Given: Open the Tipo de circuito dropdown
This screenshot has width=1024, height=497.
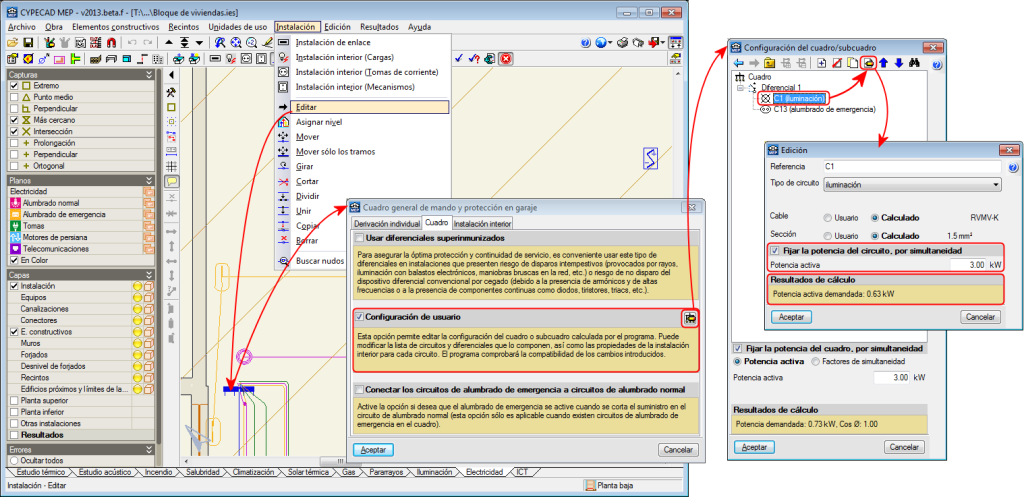Looking at the screenshot, I should point(912,185).
